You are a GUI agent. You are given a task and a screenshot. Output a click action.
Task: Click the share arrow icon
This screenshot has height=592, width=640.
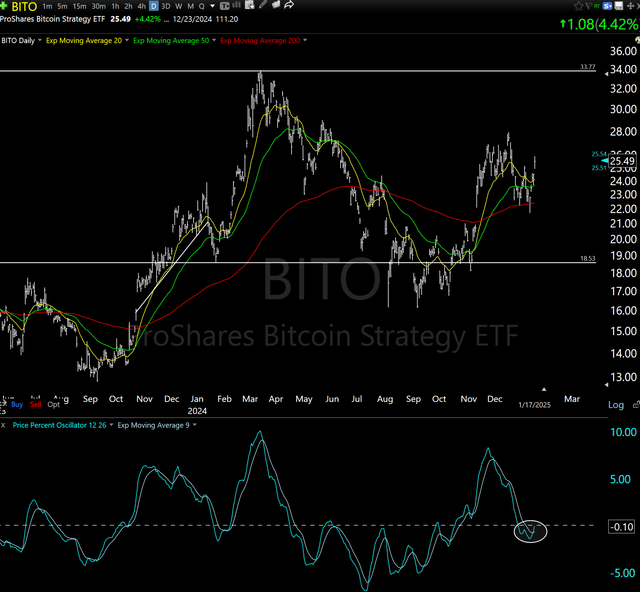(289, 5)
